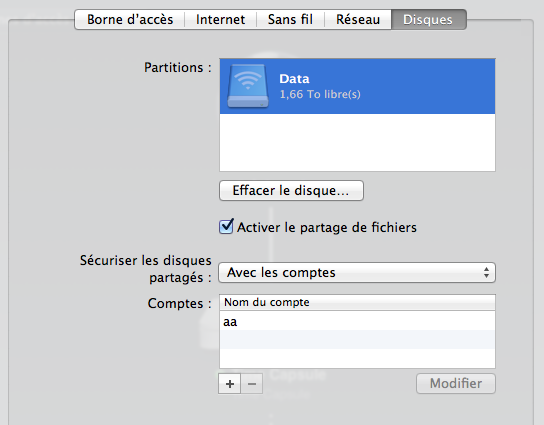This screenshot has width=544, height=425.
Task: Go to the Sans fil tab
Action: [290, 19]
